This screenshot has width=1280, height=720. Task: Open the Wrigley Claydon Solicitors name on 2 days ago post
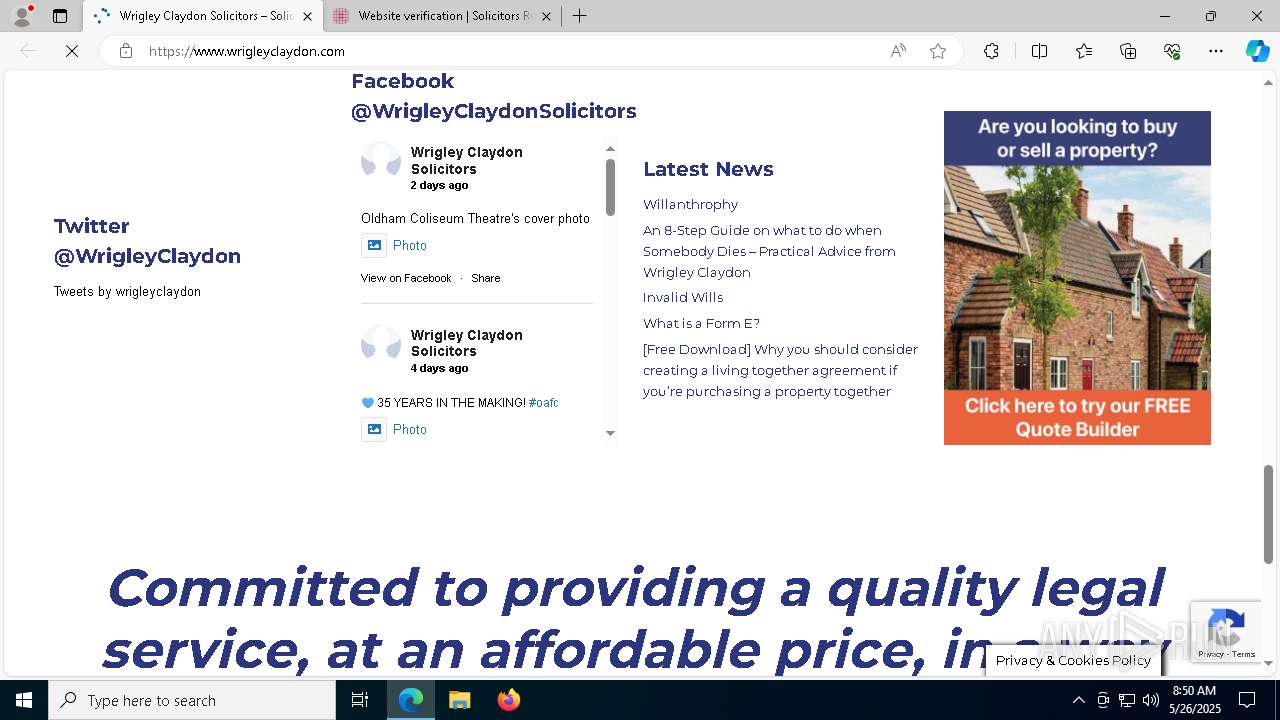[x=466, y=160]
